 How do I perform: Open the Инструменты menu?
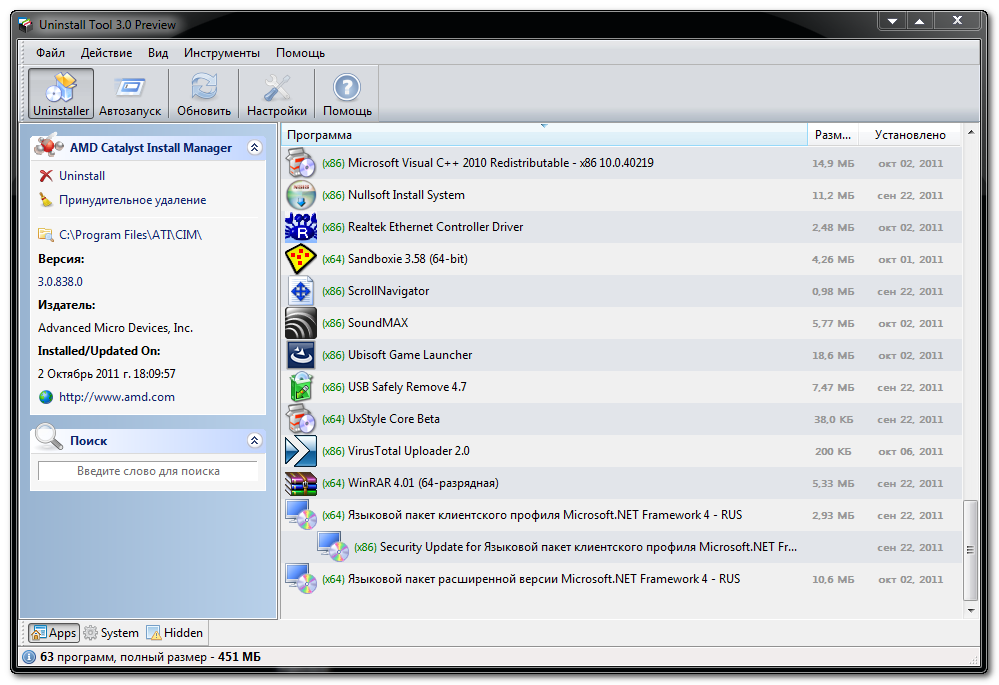pos(221,53)
